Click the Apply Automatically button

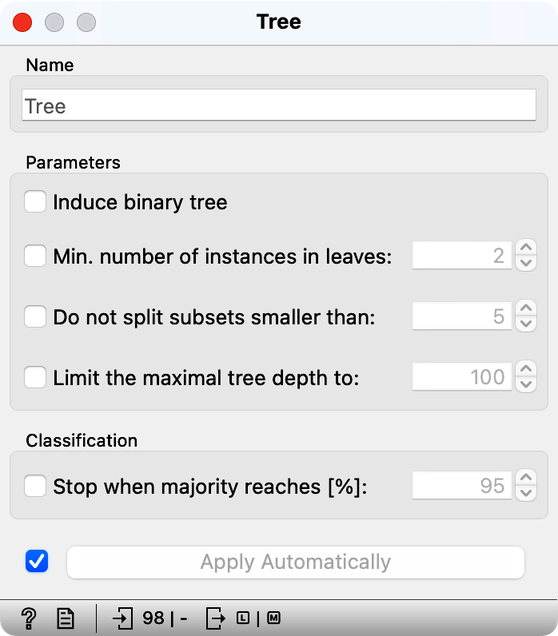tap(296, 562)
